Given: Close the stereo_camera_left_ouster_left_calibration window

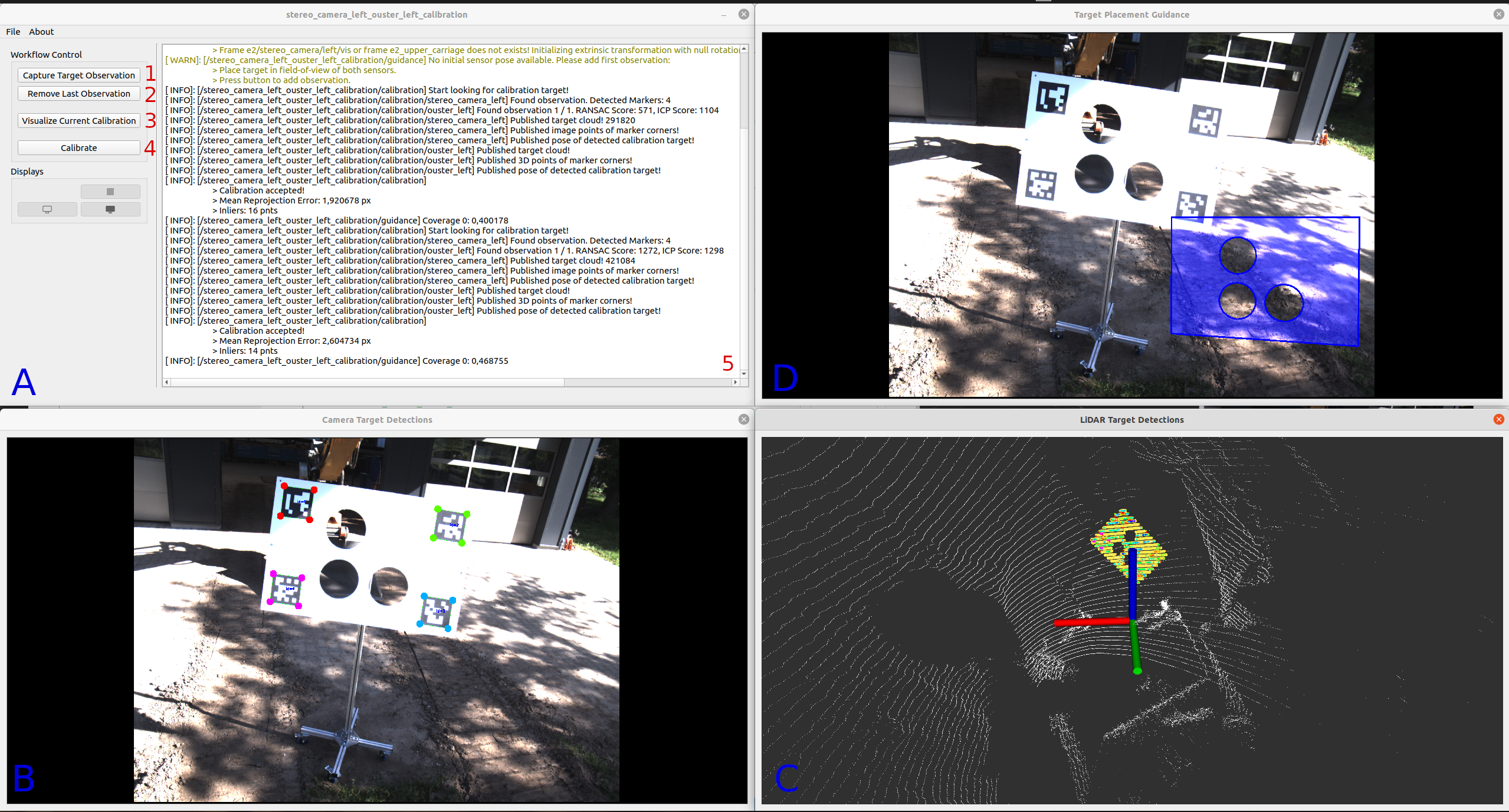Looking at the screenshot, I should click(x=744, y=14).
